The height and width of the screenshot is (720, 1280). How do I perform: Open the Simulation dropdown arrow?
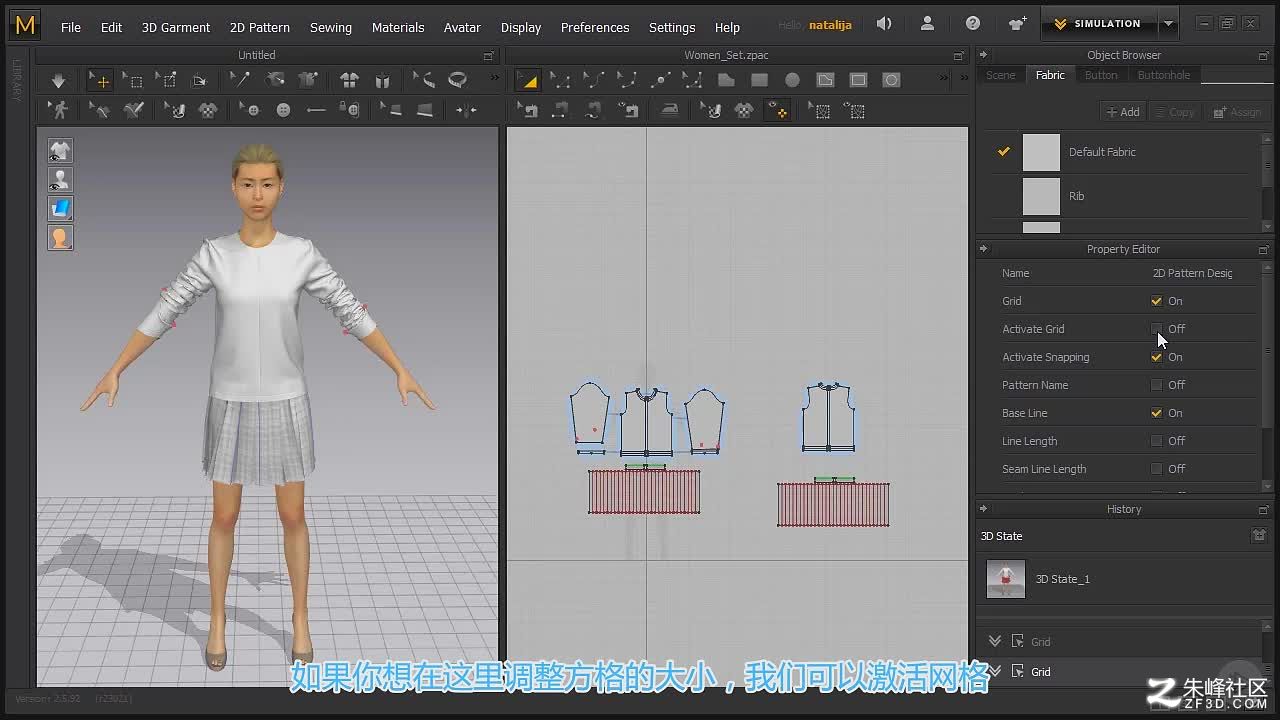[x=1168, y=24]
